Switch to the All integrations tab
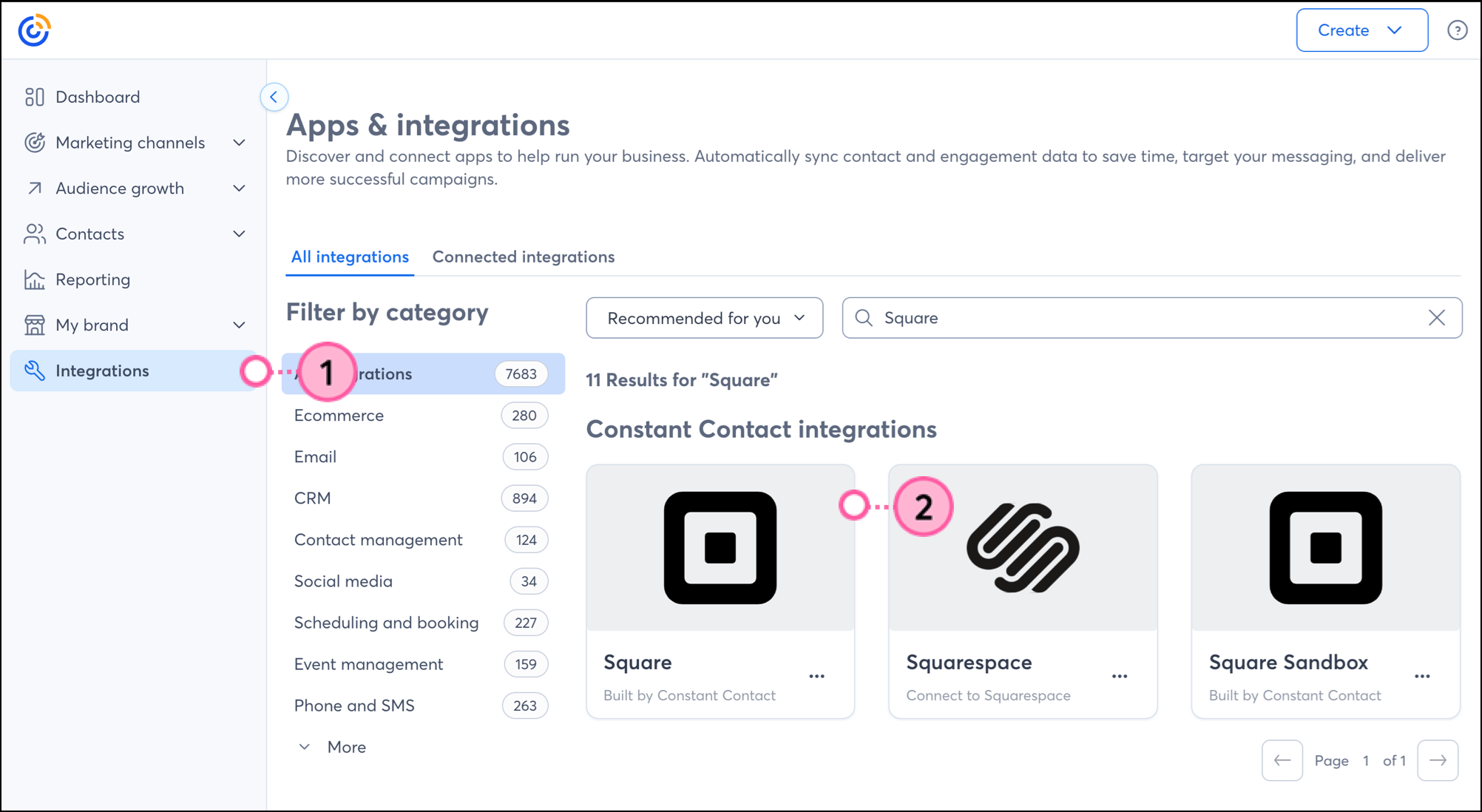 pyautogui.click(x=350, y=257)
